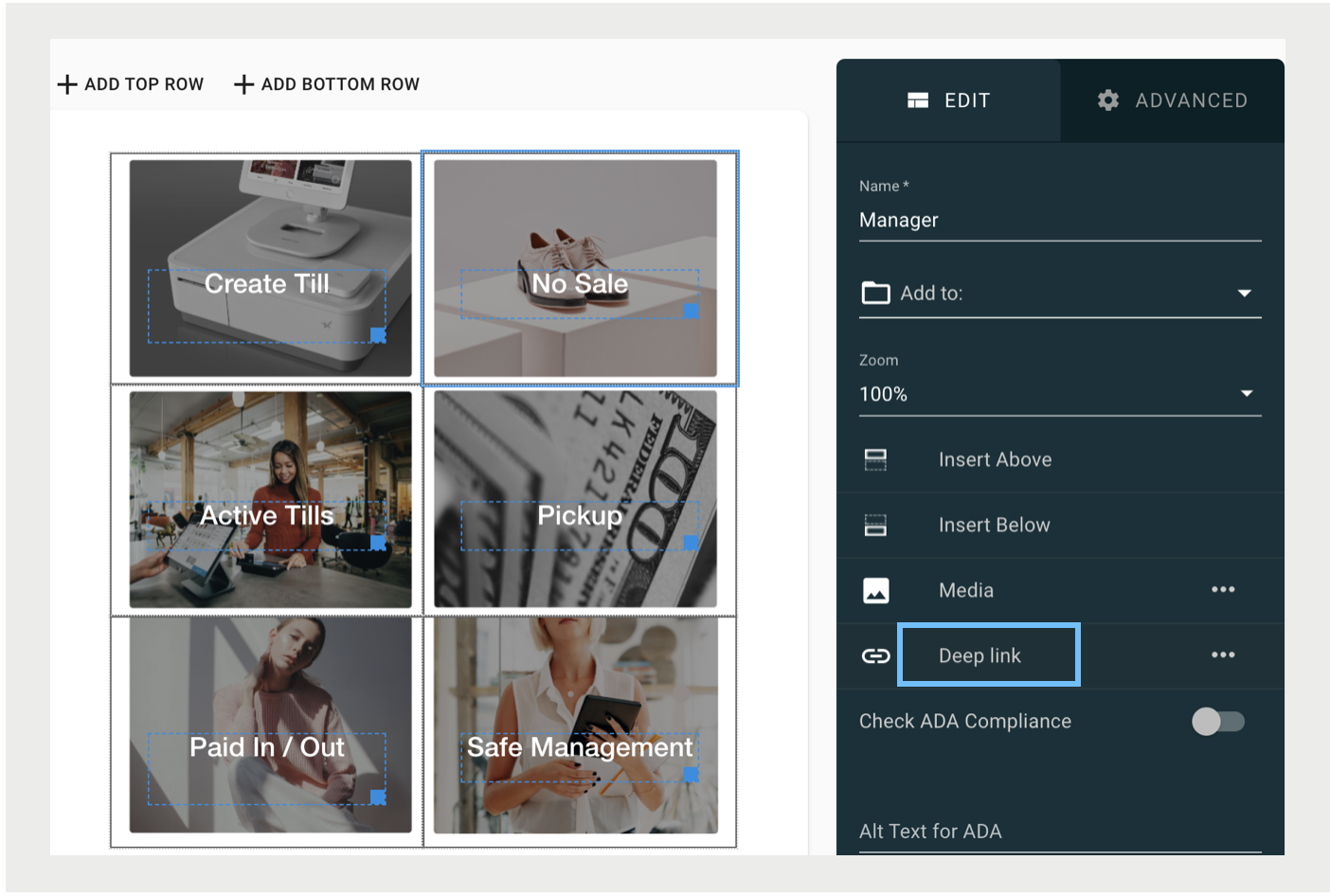Click Add Bottom Row button

click(x=327, y=84)
